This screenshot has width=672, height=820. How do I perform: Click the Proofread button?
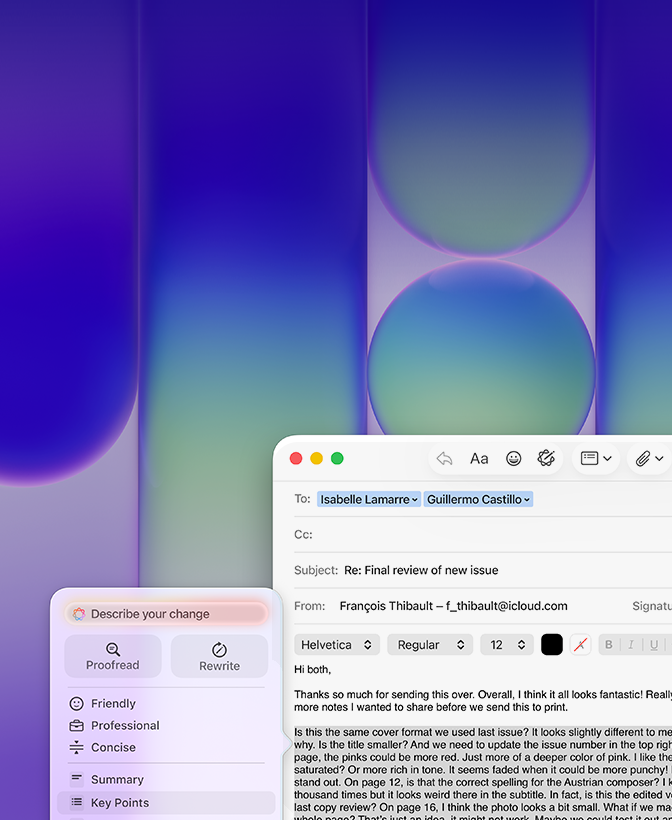[x=113, y=656]
